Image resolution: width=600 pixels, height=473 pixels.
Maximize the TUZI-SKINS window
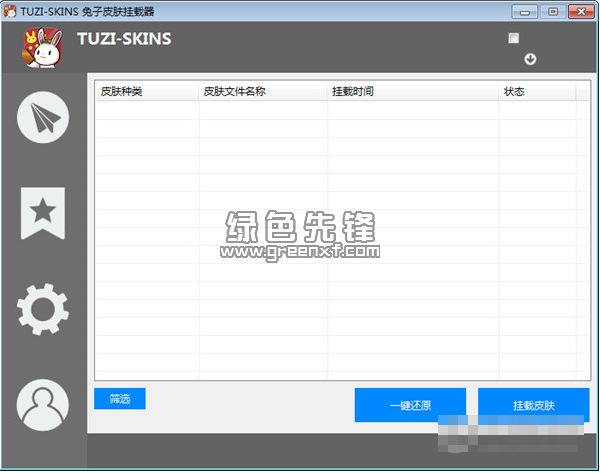coord(553,12)
